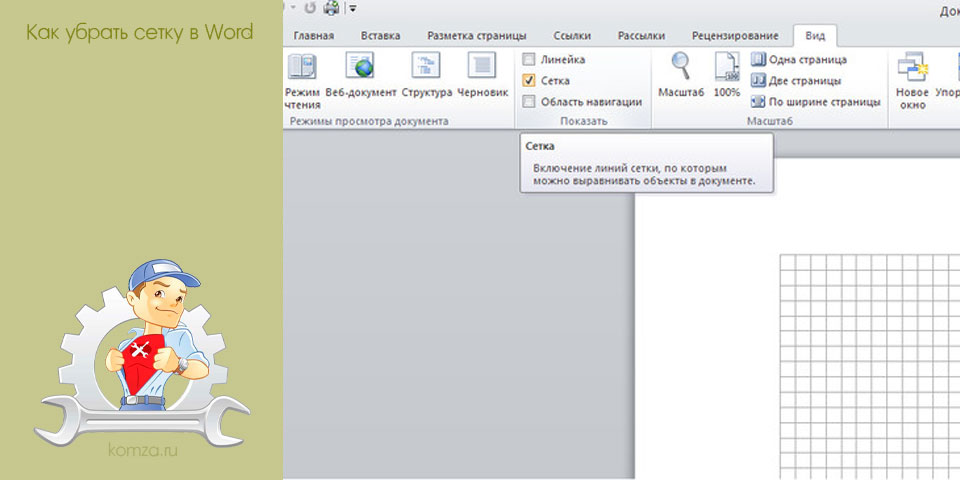
Task: Open the Рассылки tab
Action: pyautogui.click(x=641, y=36)
